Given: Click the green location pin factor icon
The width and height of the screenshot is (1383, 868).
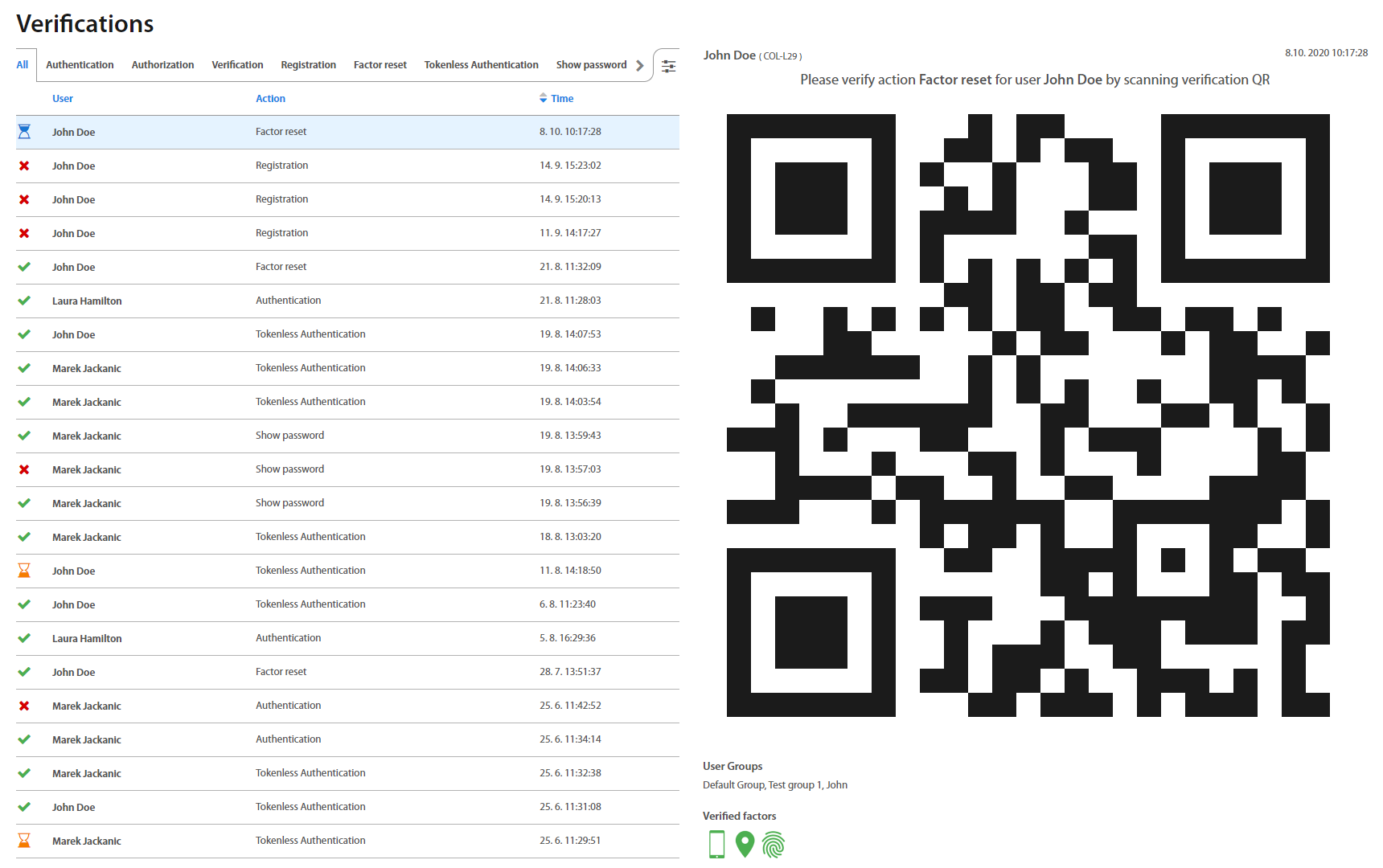Looking at the screenshot, I should pyautogui.click(x=745, y=845).
